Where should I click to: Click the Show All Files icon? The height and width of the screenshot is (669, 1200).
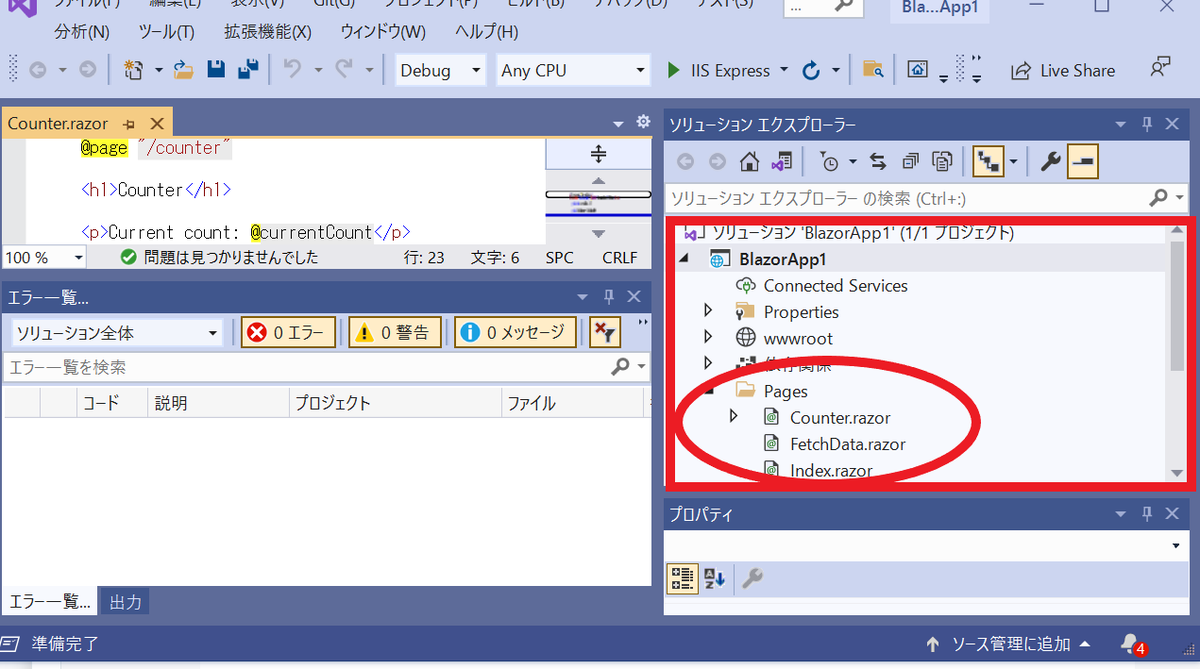click(x=942, y=161)
